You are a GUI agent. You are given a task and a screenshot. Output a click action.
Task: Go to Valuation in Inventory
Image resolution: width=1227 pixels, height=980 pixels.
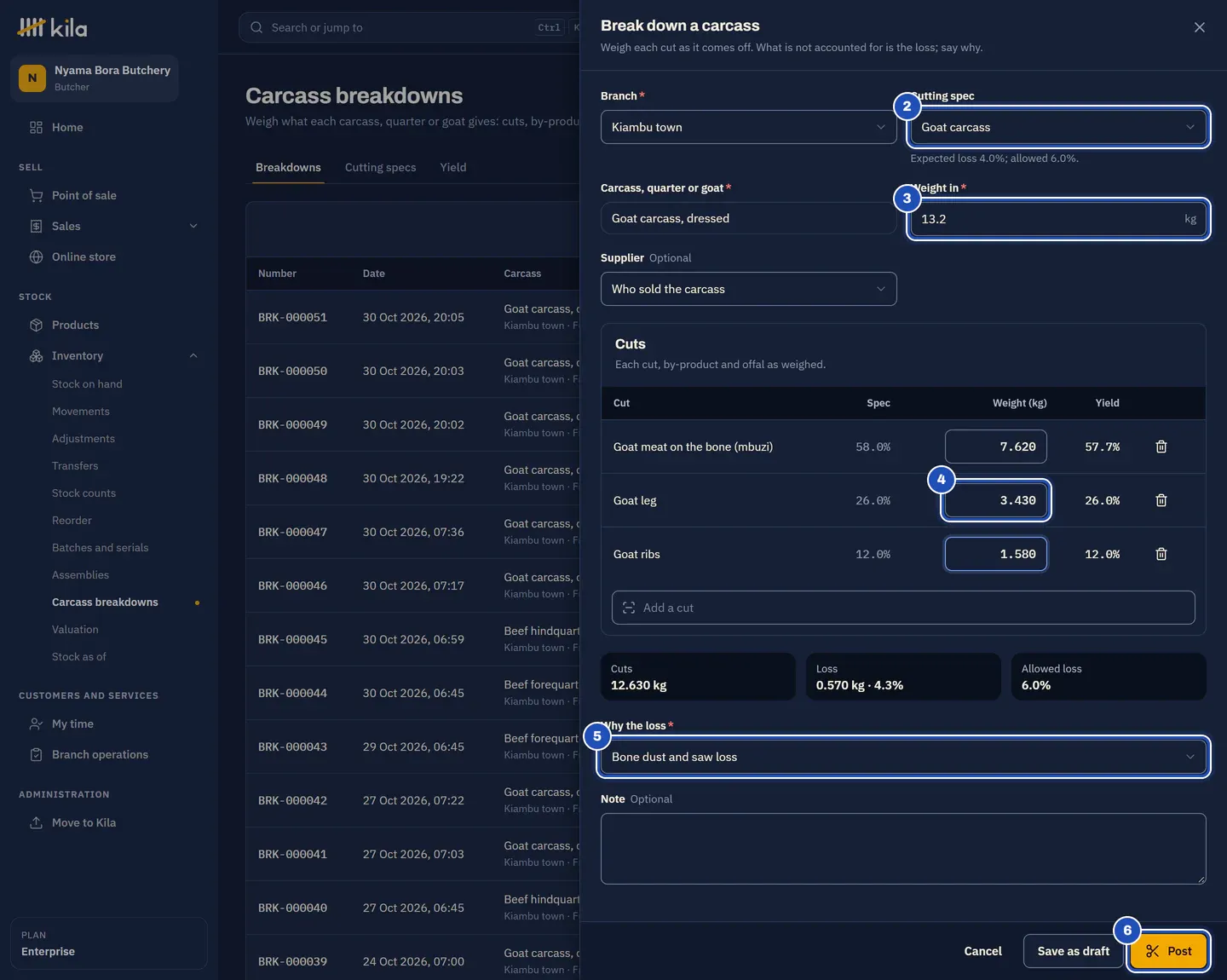point(75,630)
